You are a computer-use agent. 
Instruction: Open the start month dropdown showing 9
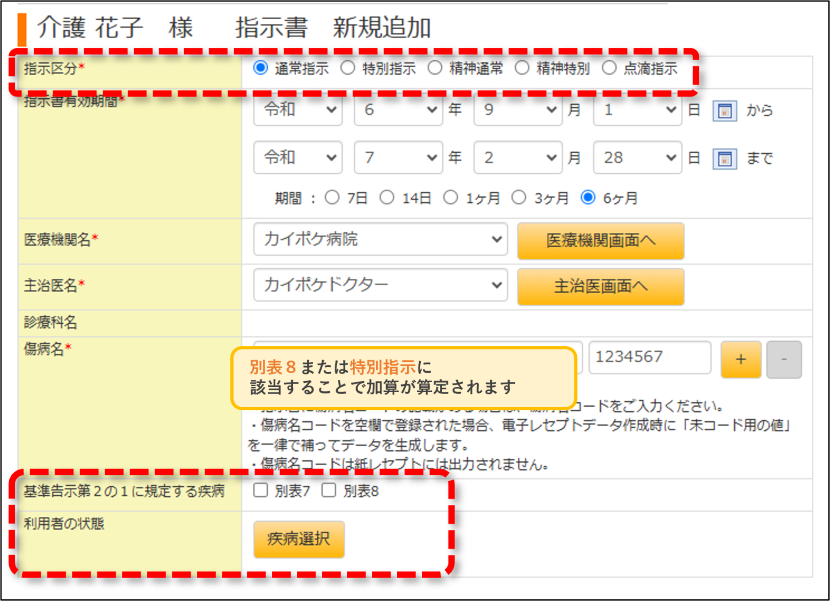click(x=518, y=110)
